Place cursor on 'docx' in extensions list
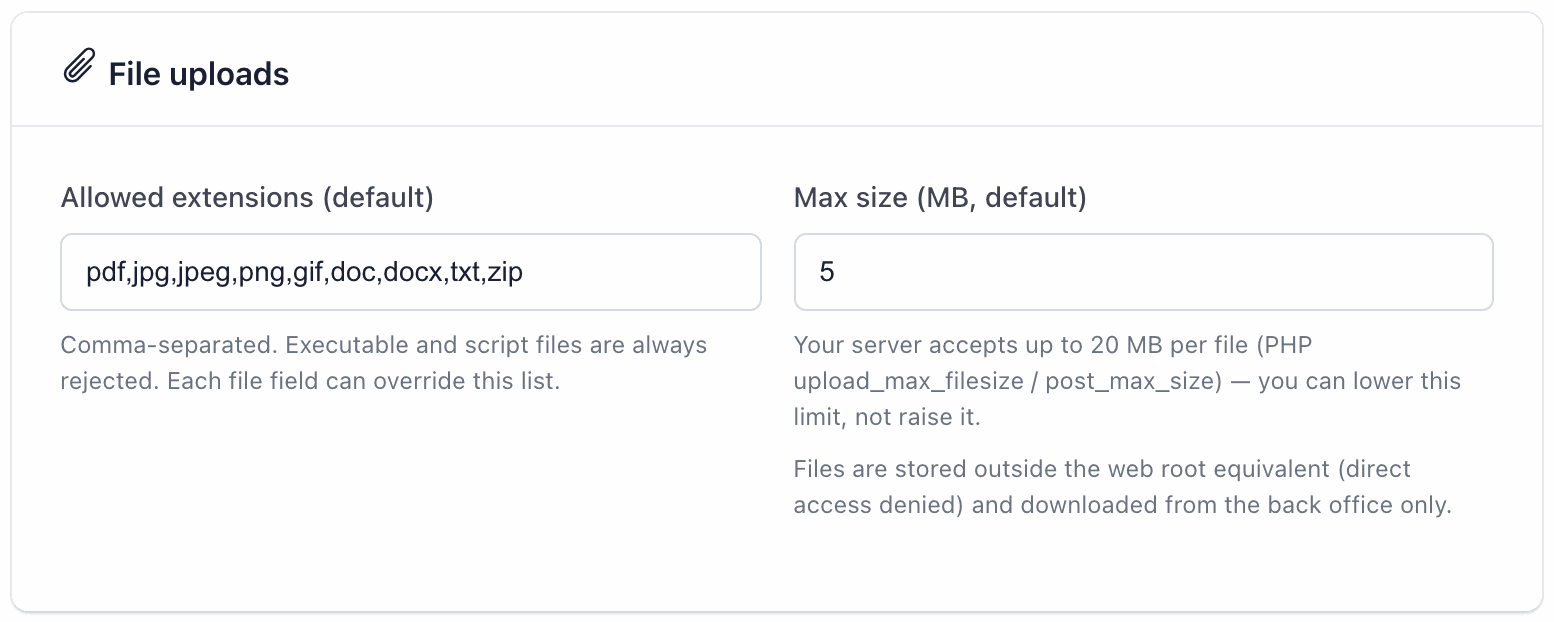The width and height of the screenshot is (1554, 622). tap(412, 272)
